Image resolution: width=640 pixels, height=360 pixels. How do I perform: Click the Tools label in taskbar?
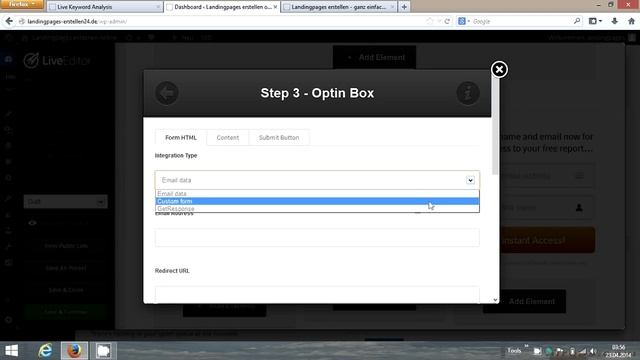(x=514, y=351)
